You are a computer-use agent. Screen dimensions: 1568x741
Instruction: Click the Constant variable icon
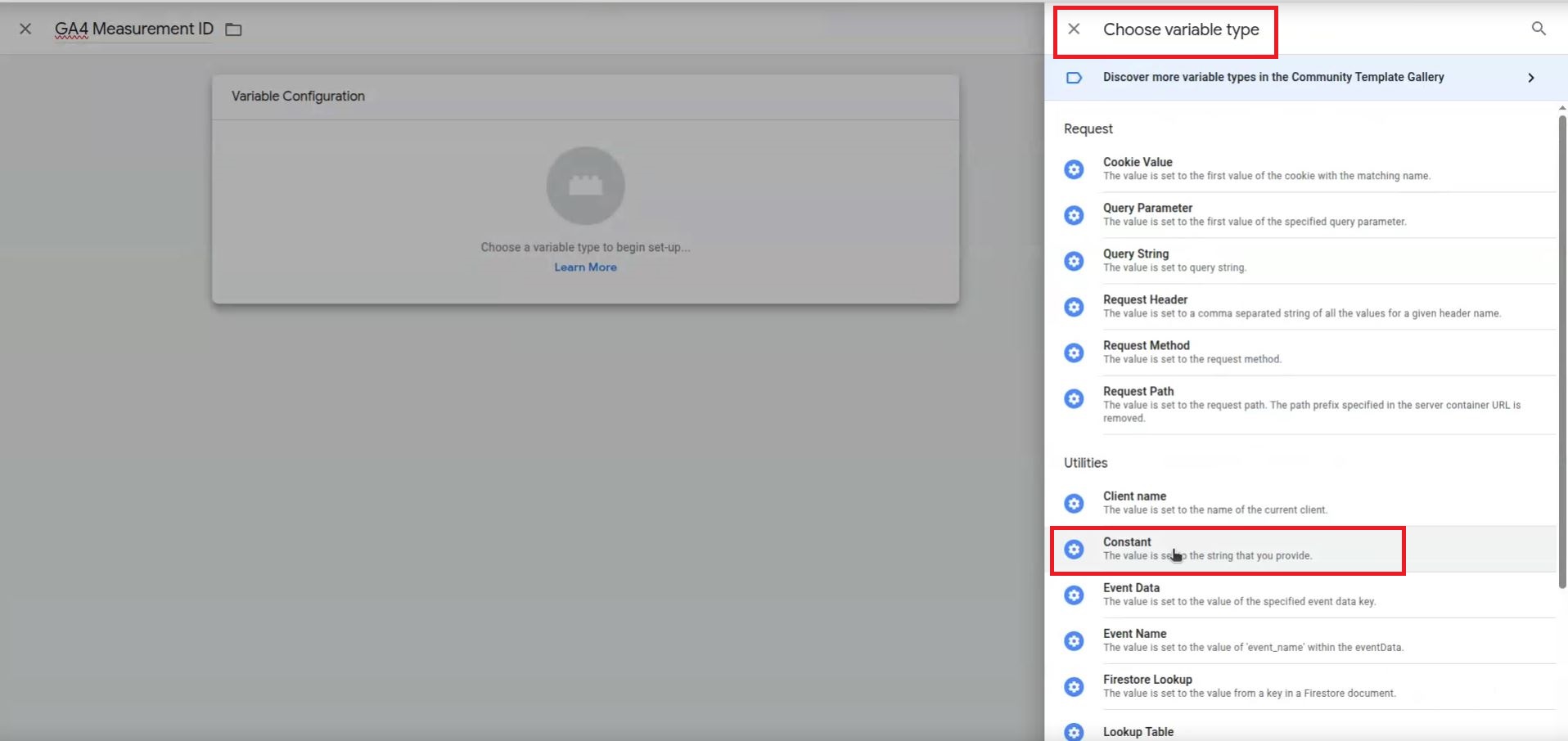(x=1074, y=549)
